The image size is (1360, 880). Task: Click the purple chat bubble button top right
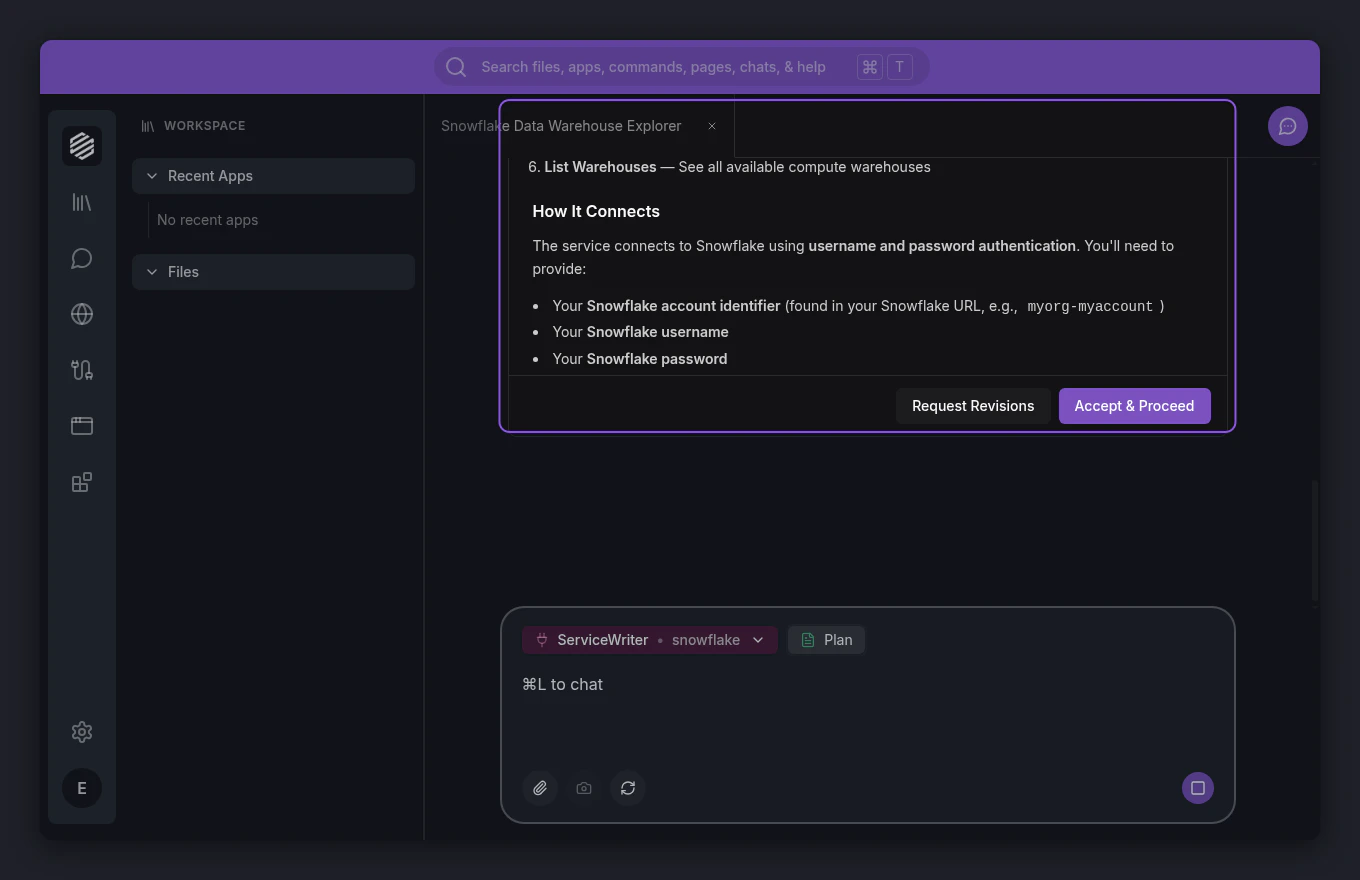click(x=1288, y=126)
